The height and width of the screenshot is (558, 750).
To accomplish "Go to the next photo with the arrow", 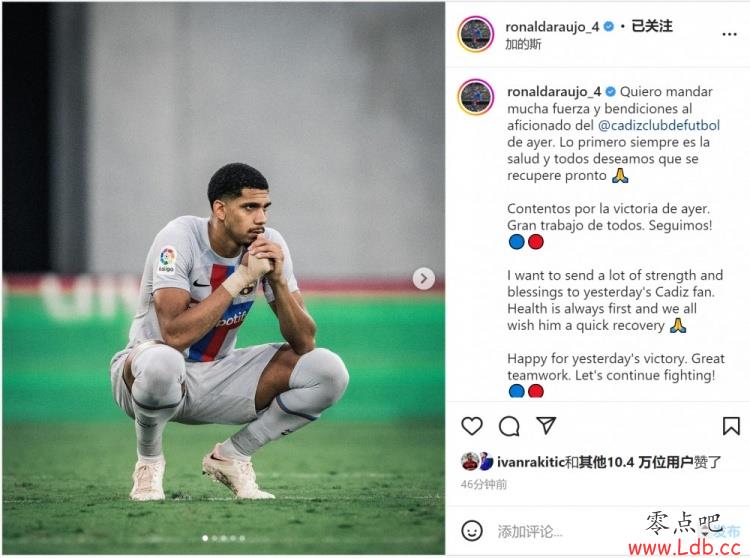I will coord(423,278).
